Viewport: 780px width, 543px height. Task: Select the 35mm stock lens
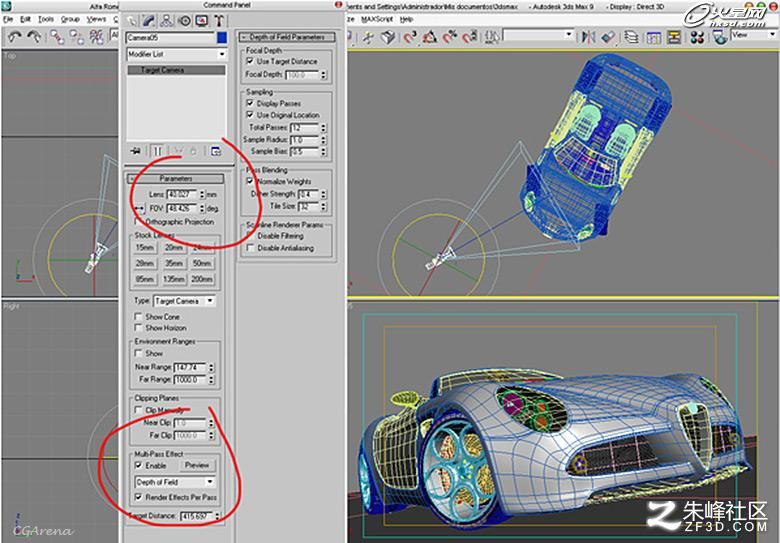pyautogui.click(x=174, y=263)
